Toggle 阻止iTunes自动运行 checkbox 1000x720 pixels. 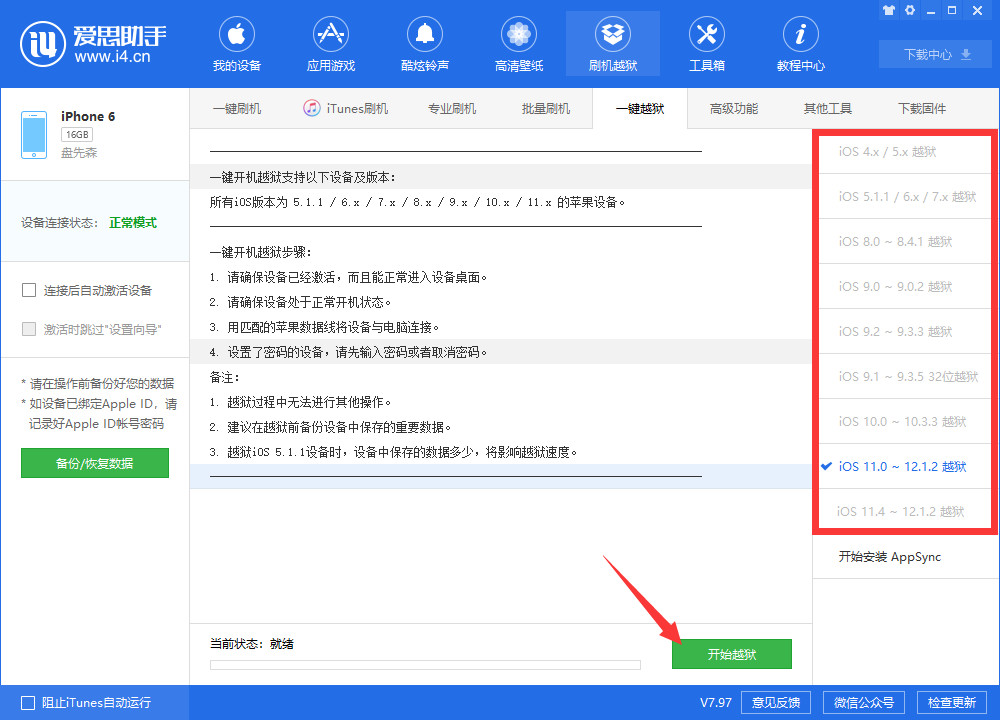pyautogui.click(x=28, y=702)
